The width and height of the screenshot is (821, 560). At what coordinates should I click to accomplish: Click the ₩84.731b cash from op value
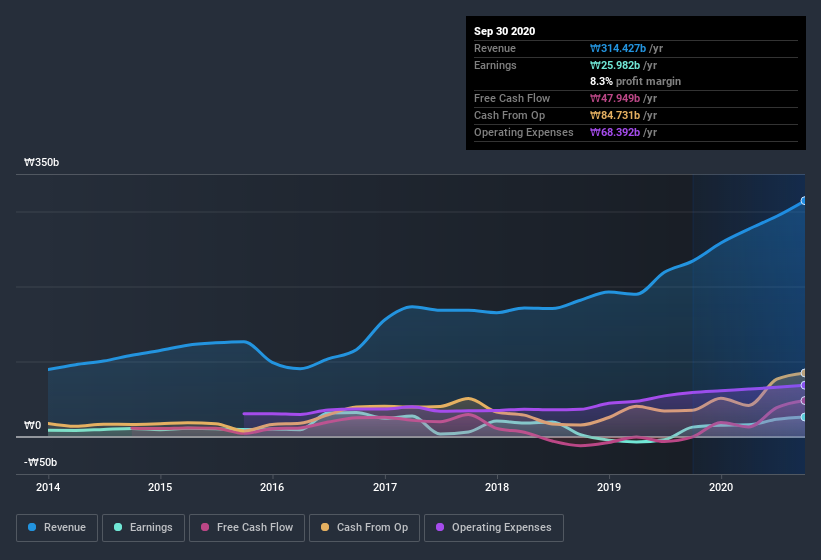tap(615, 115)
